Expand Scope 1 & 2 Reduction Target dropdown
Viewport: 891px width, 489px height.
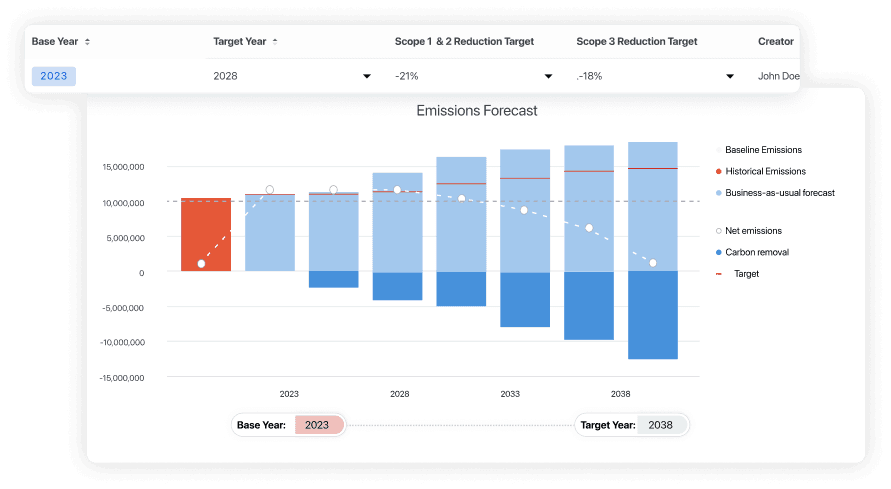548,76
